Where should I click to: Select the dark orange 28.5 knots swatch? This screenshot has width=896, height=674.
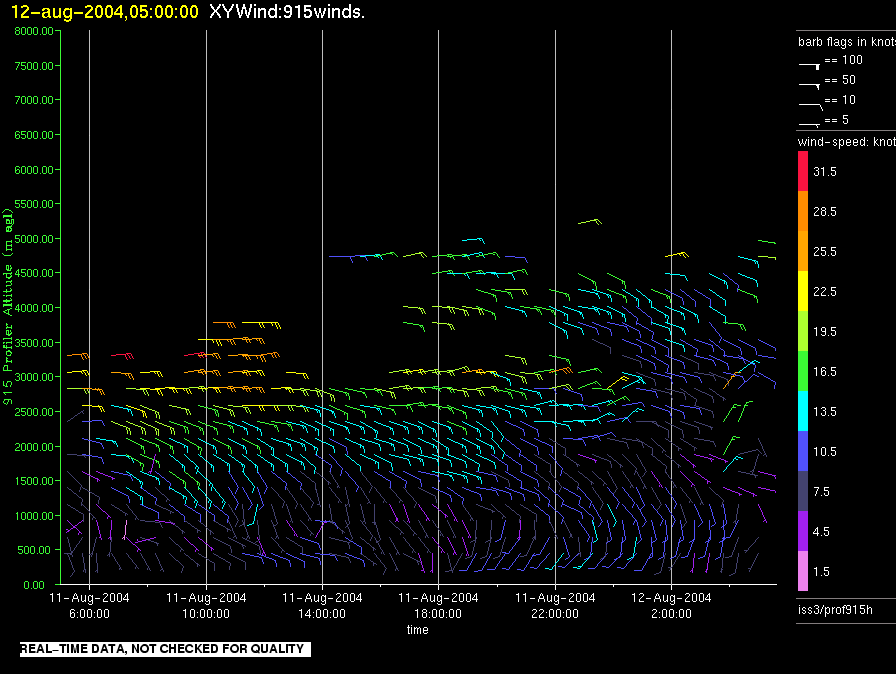tap(803, 211)
